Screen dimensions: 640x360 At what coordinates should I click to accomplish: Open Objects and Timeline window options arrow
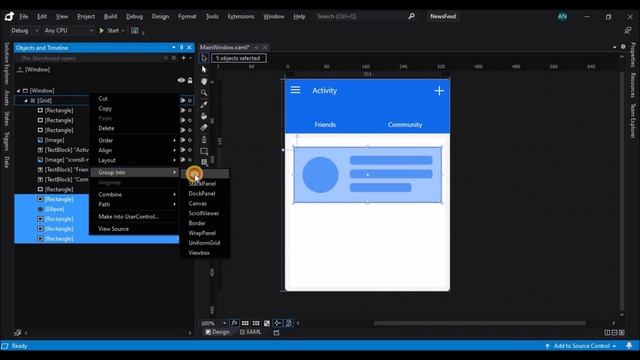click(x=174, y=48)
